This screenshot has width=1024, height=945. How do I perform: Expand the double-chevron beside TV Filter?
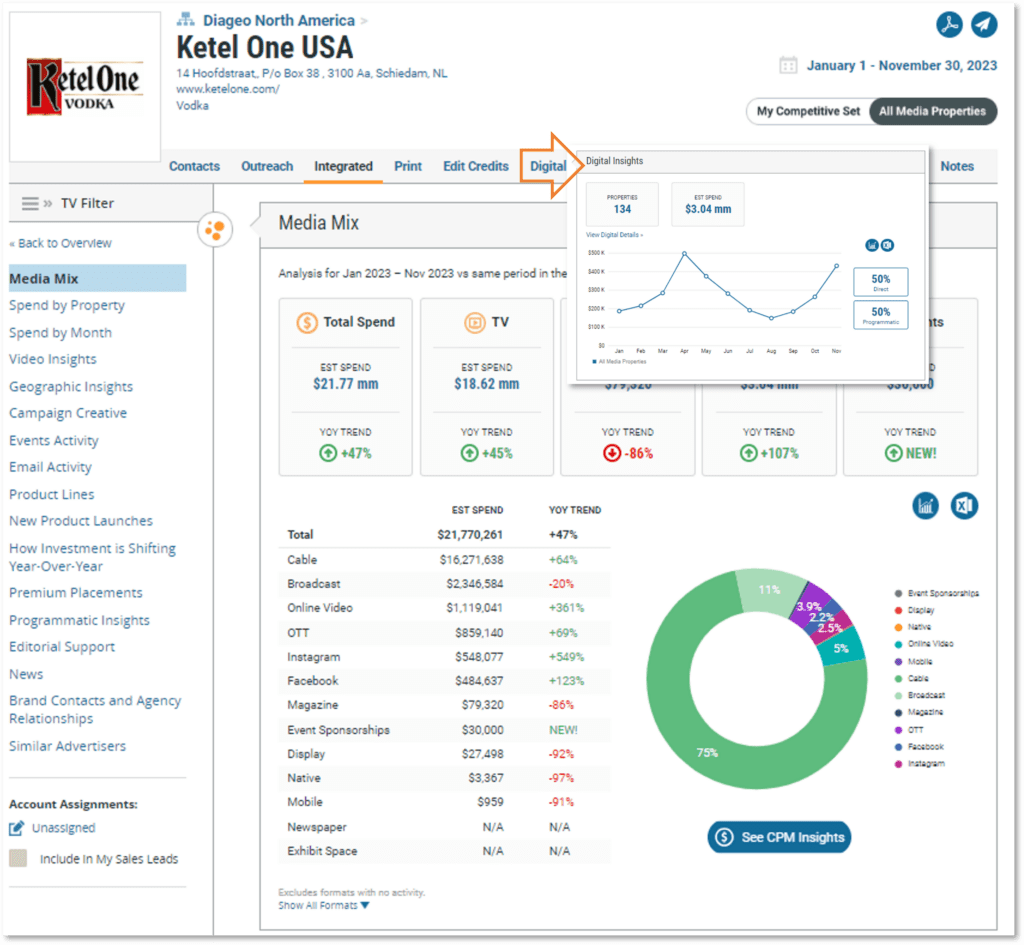[x=48, y=203]
